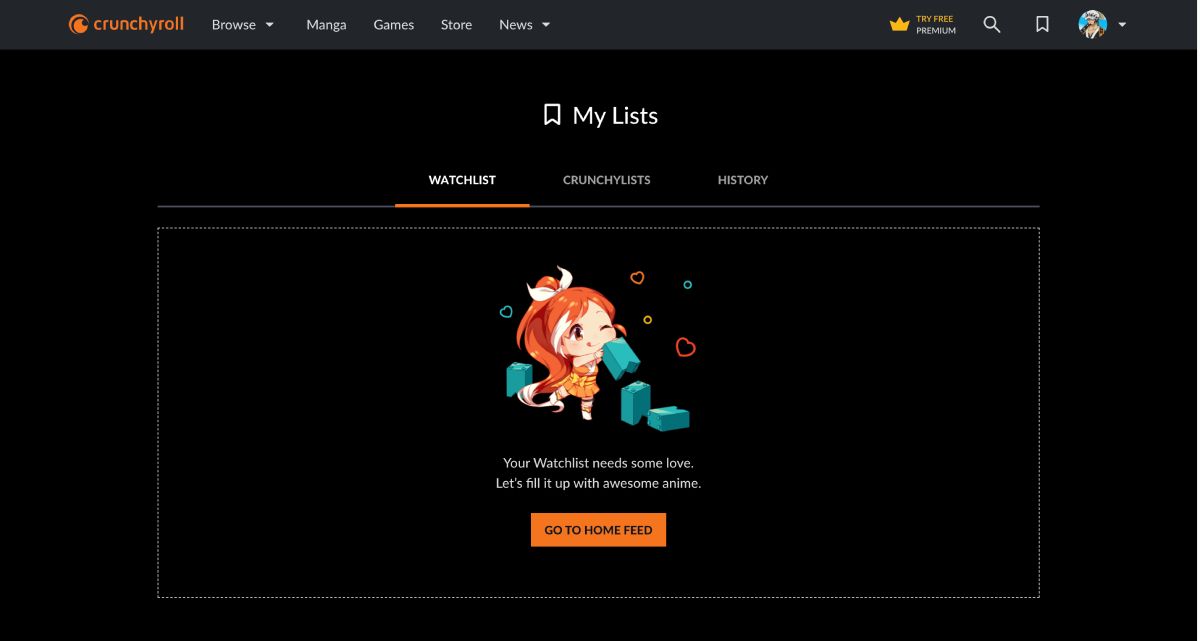Switch to the History tab

743,180
